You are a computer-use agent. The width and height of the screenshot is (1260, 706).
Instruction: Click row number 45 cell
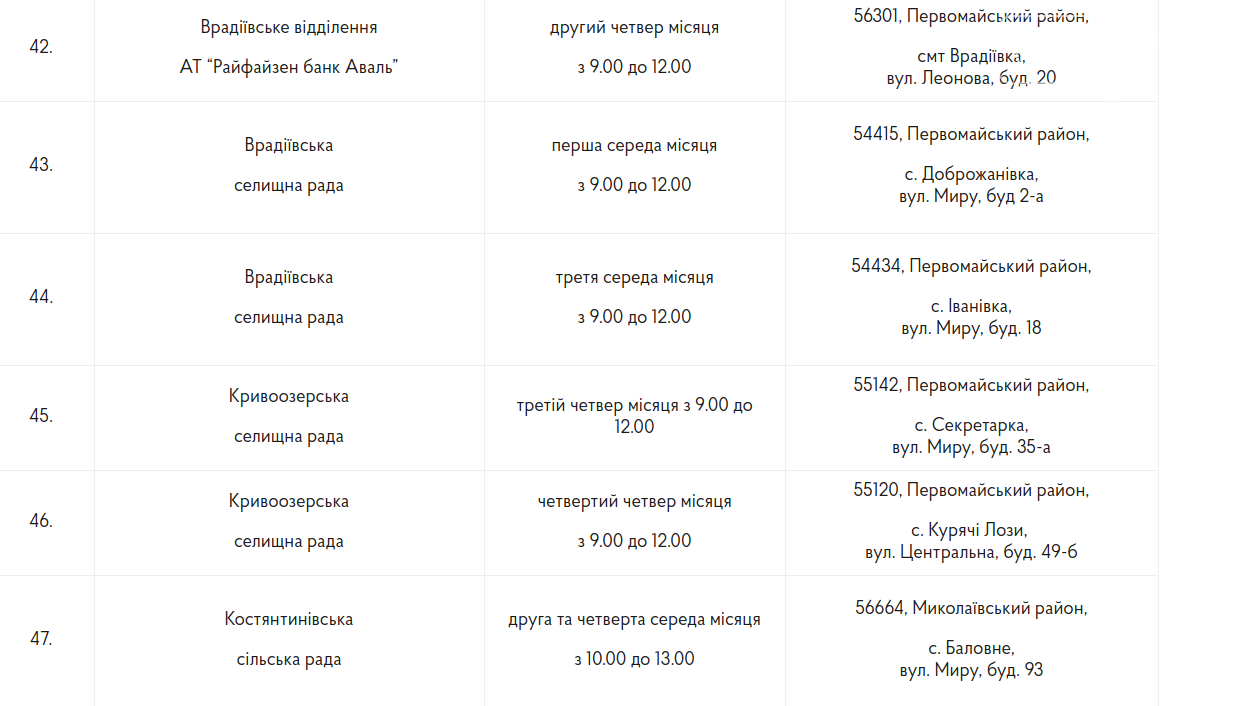[x=41, y=416]
